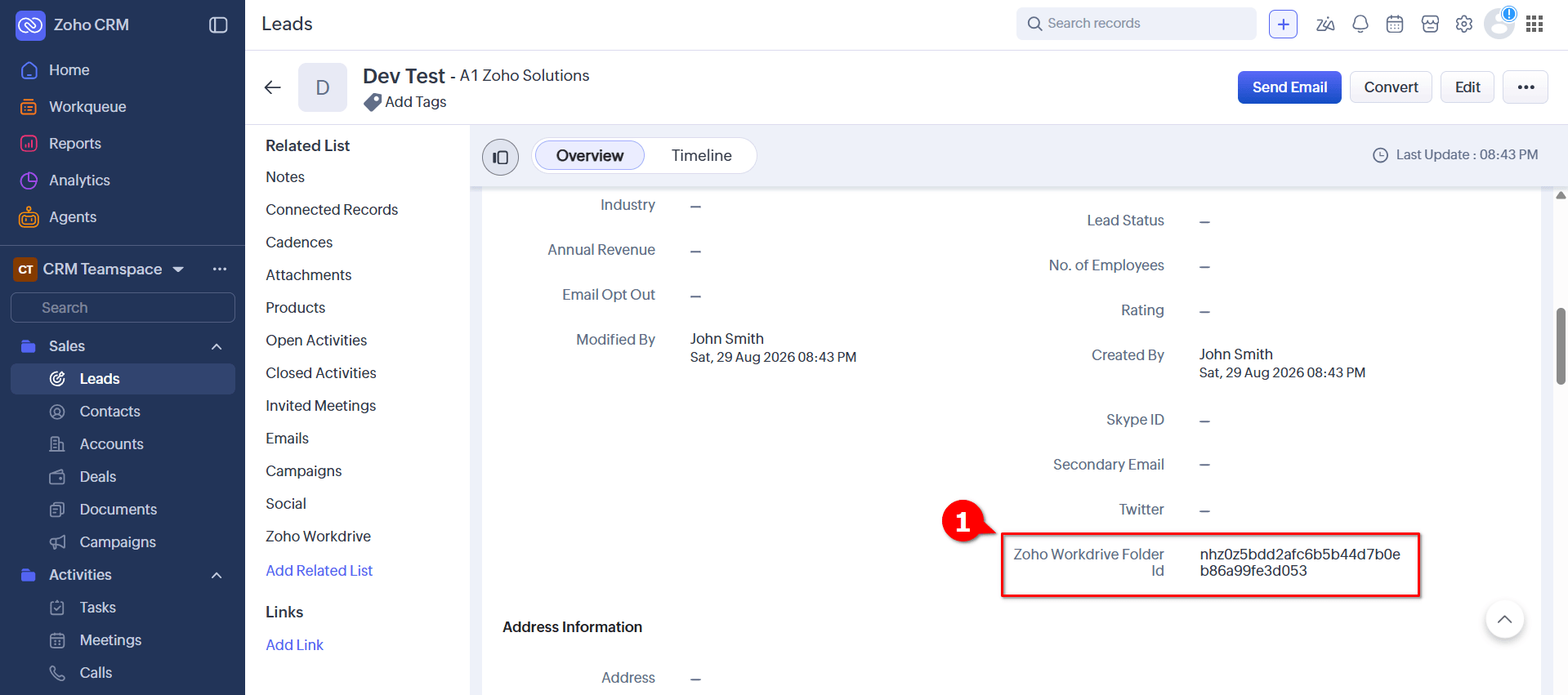The height and width of the screenshot is (695, 1568).
Task: Click the Add Related List link
Action: (x=319, y=571)
